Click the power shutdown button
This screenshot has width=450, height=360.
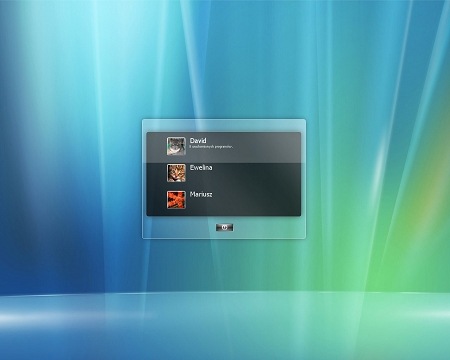point(224,227)
